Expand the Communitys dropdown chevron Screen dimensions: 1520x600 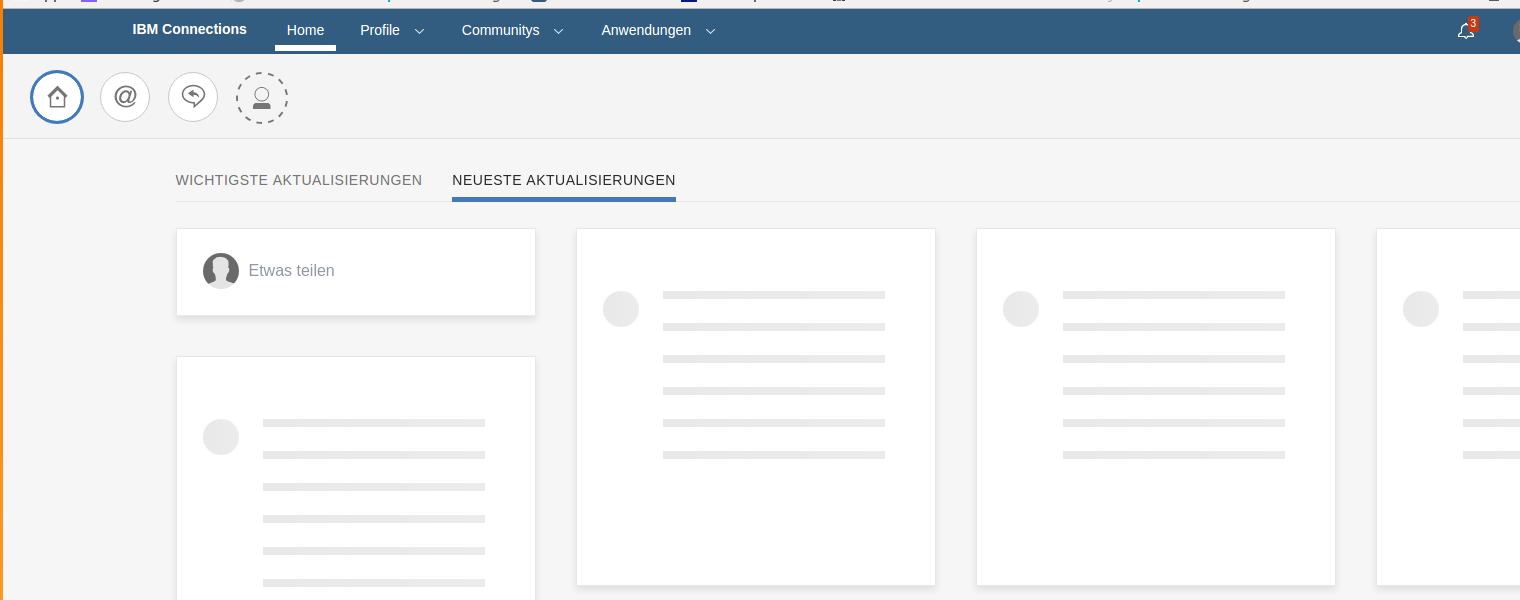559,31
